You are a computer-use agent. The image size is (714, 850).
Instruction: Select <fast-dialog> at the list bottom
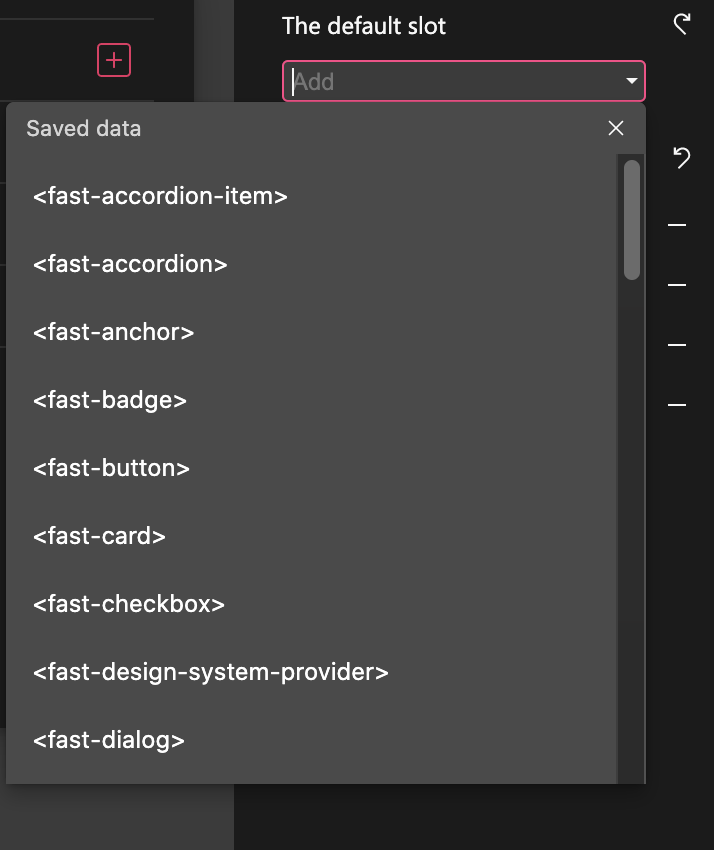[108, 740]
